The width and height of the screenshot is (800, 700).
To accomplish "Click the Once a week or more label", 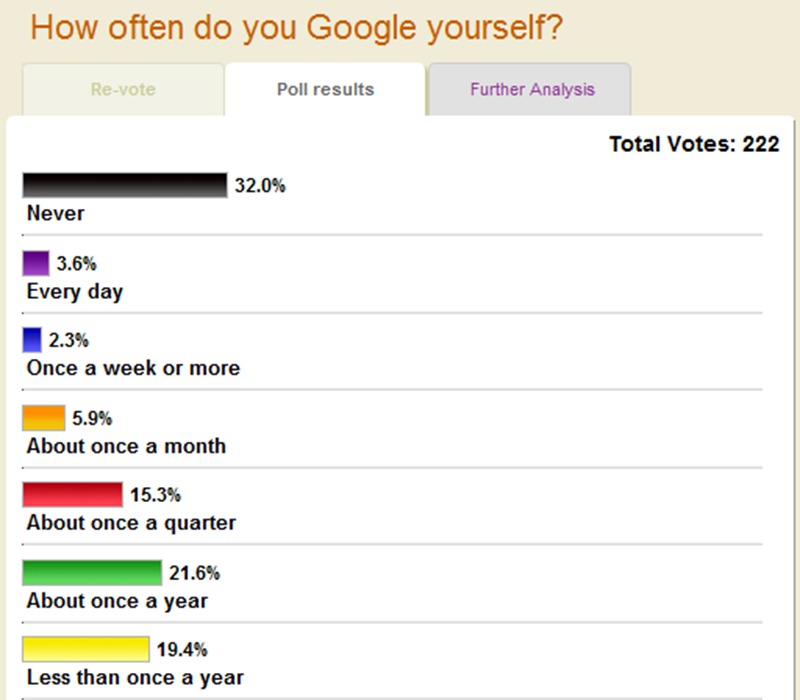I will point(133,368).
